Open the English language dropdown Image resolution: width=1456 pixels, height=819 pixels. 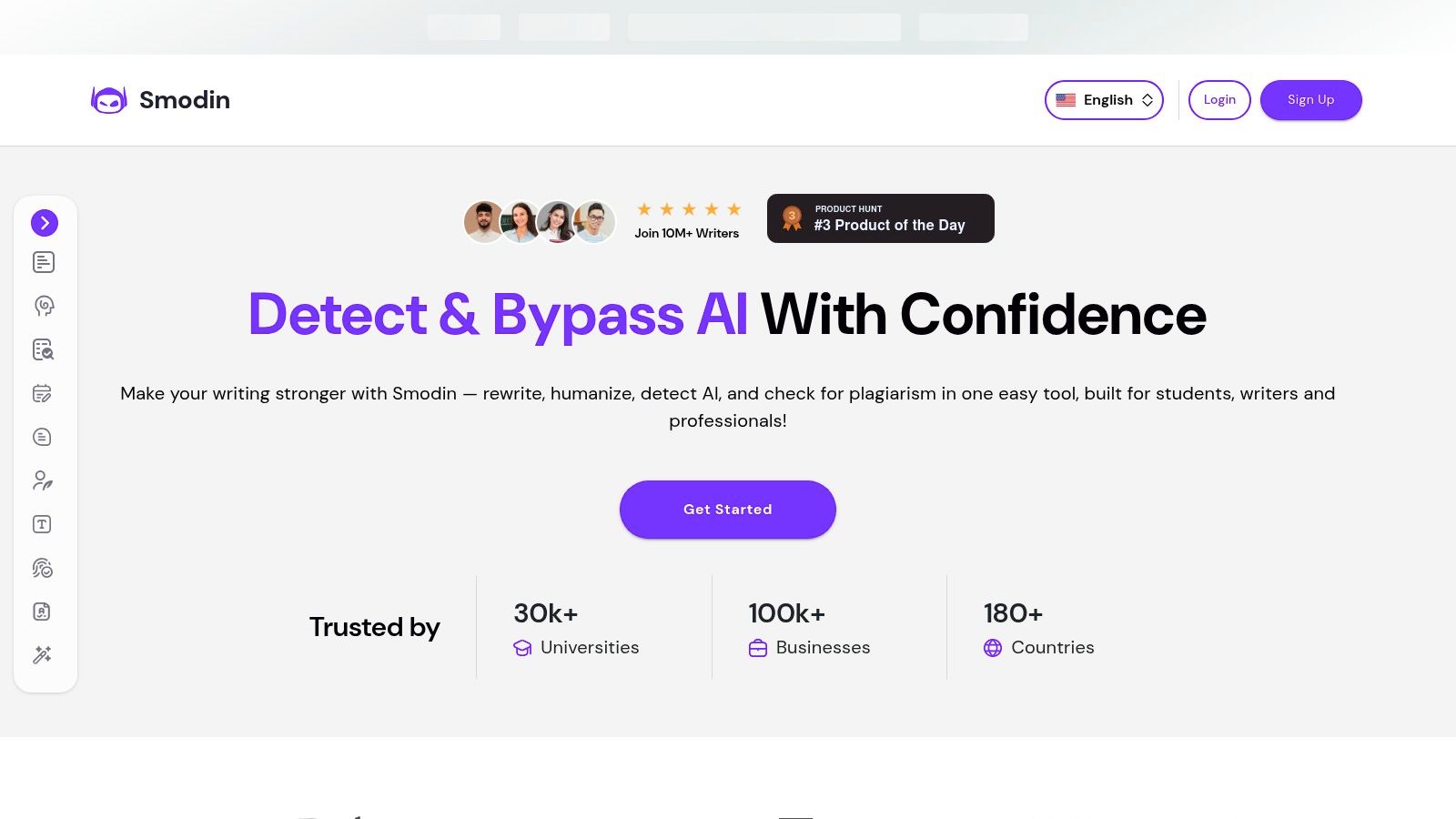[1104, 100]
